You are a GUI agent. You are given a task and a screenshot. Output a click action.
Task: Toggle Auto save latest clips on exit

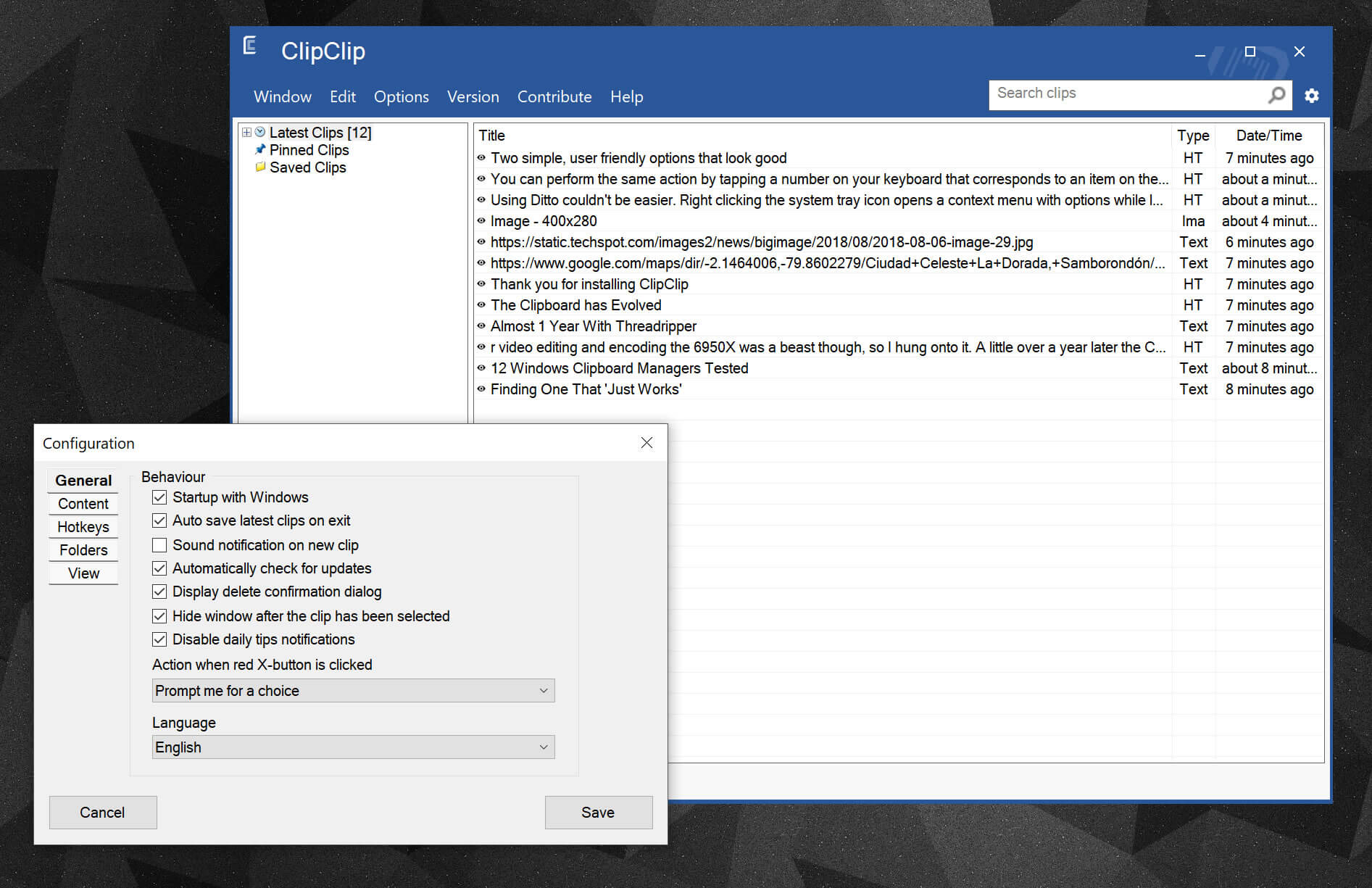(159, 520)
